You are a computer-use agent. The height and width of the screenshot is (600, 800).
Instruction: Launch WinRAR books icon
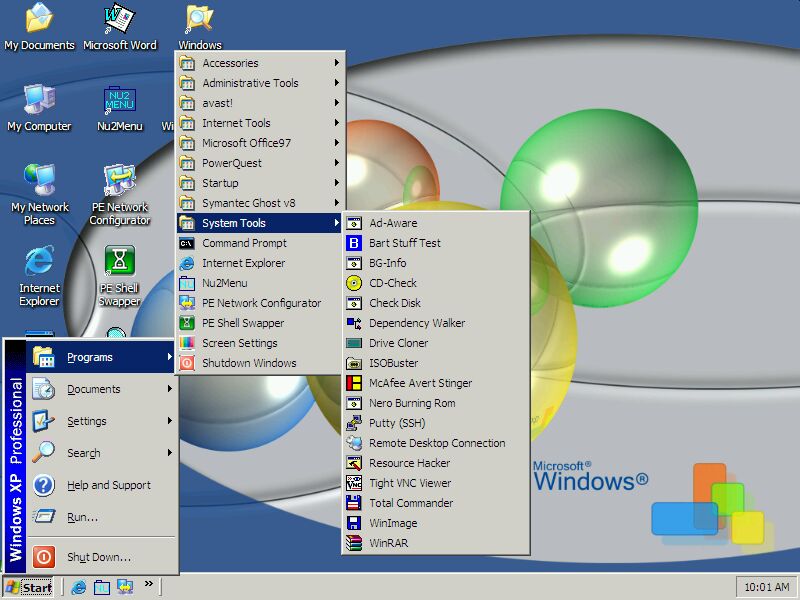click(354, 543)
